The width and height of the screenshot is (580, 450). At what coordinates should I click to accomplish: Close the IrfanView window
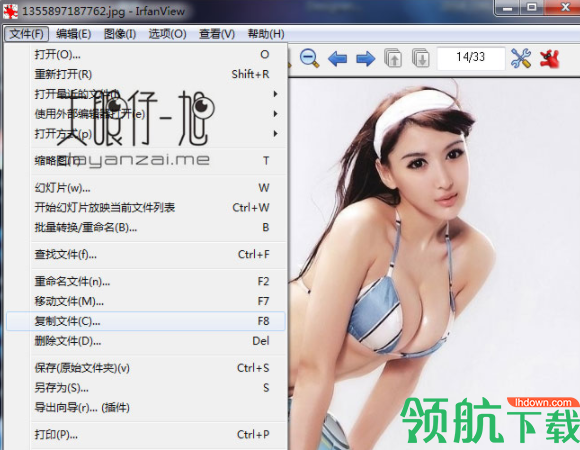point(564,7)
